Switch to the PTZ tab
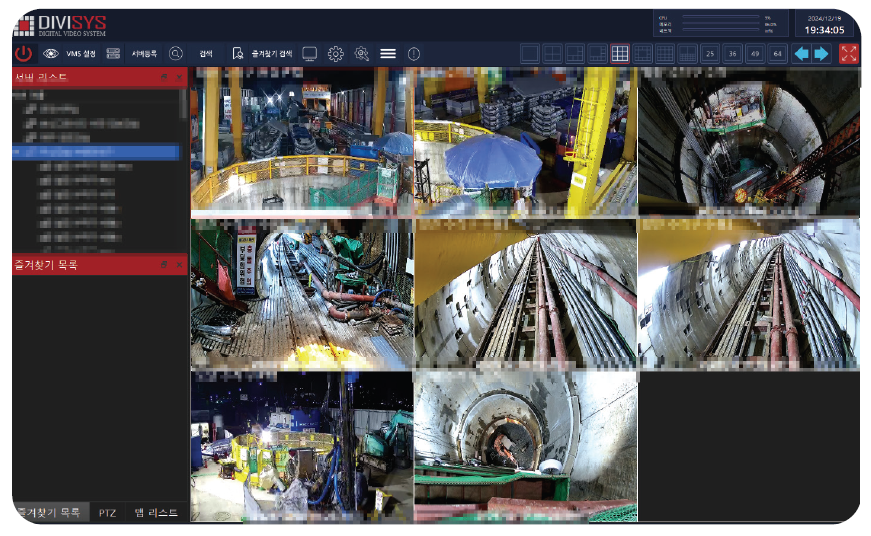Viewport: 871px width, 536px height. pyautogui.click(x=107, y=513)
